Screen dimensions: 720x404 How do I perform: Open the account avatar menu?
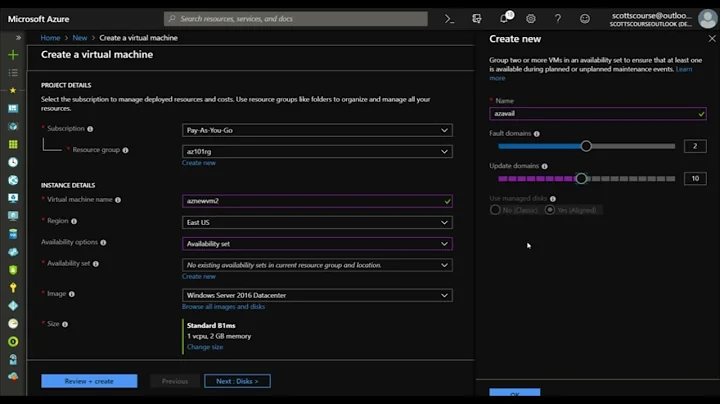(707, 19)
